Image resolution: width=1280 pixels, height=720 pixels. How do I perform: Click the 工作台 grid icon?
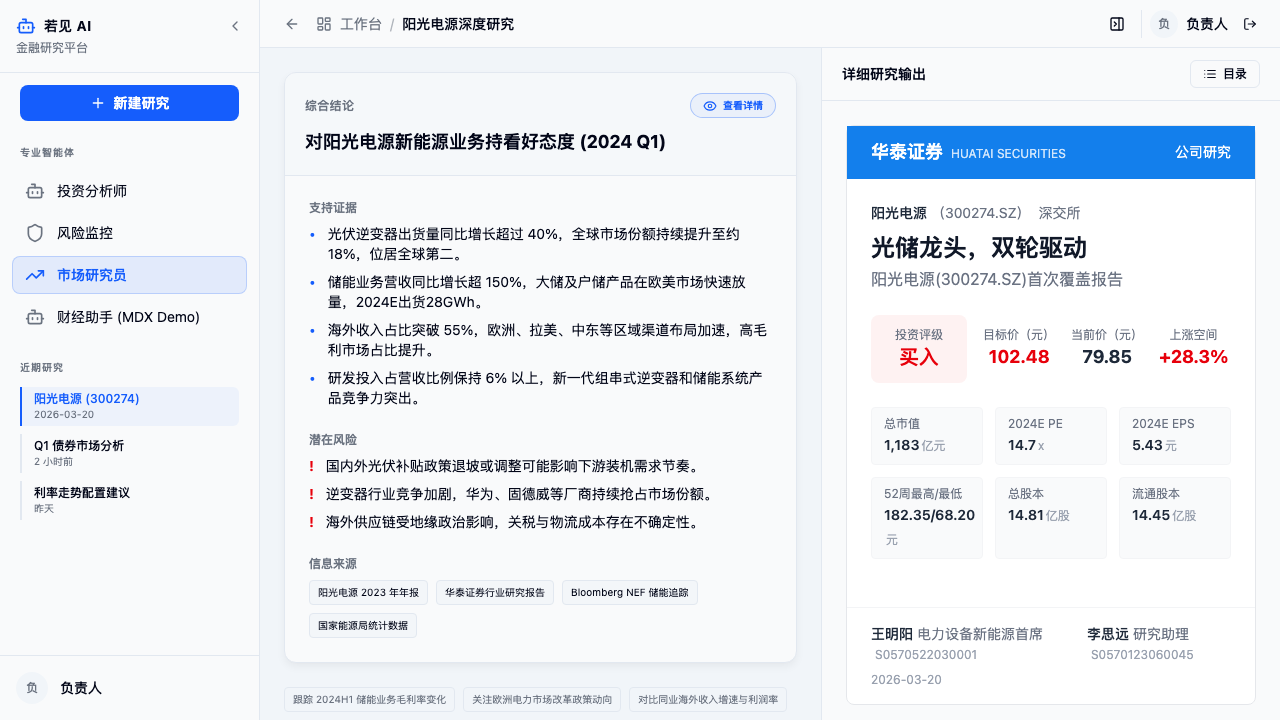tap(324, 24)
